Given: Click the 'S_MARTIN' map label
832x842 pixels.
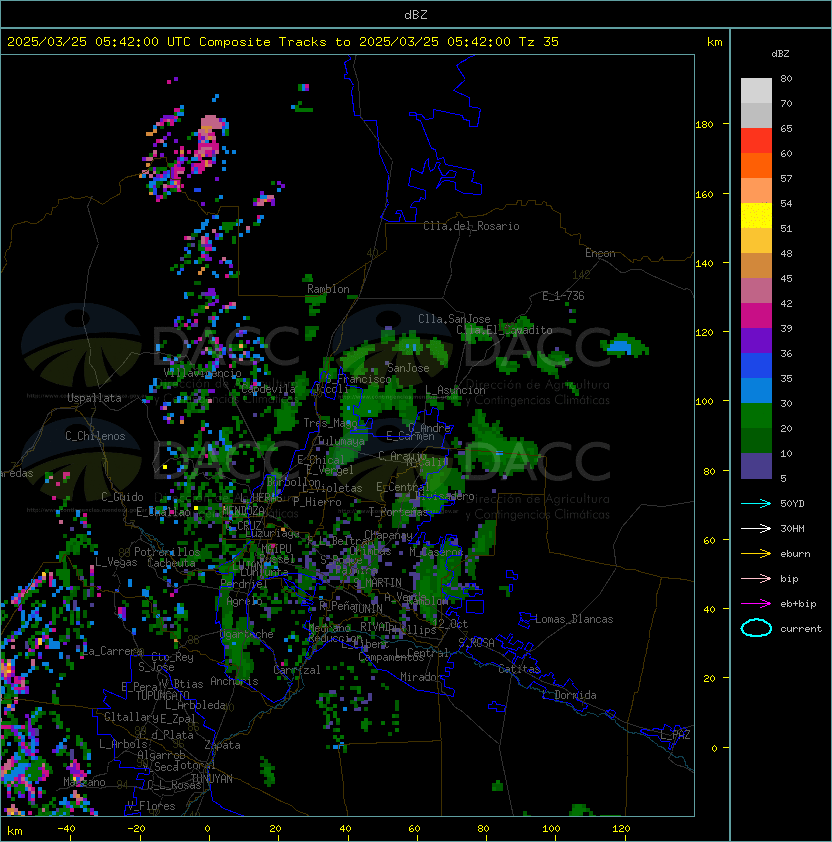Looking at the screenshot, I should tap(378, 583).
